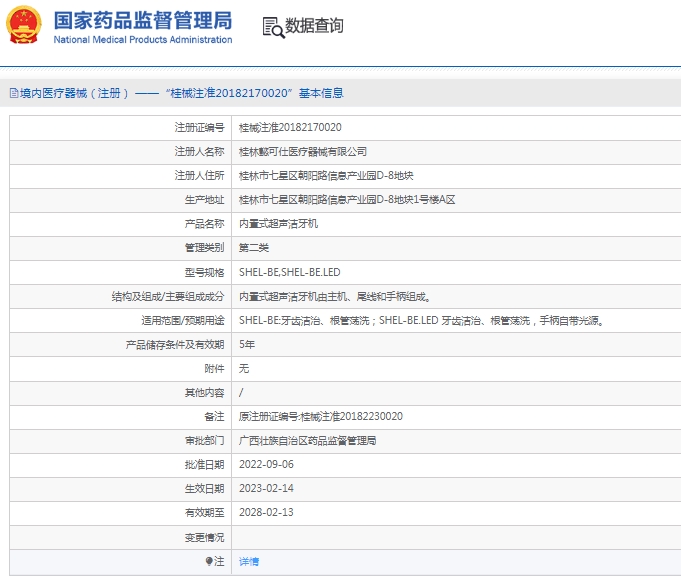681x582 pixels.
Task: Click the 备注 row label
Action: tap(214, 417)
